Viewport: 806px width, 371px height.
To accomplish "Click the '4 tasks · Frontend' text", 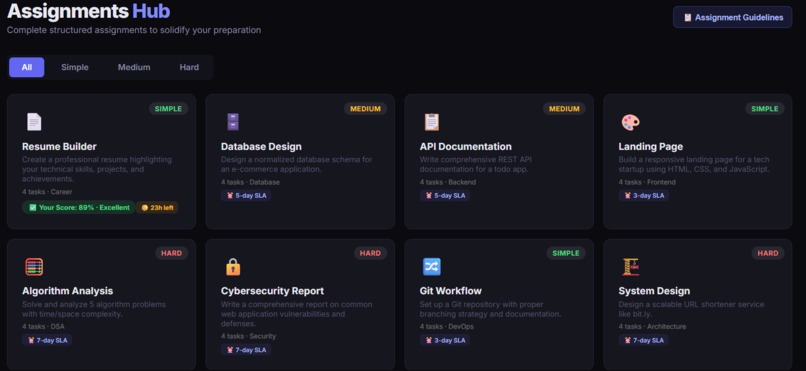I will [x=647, y=182].
